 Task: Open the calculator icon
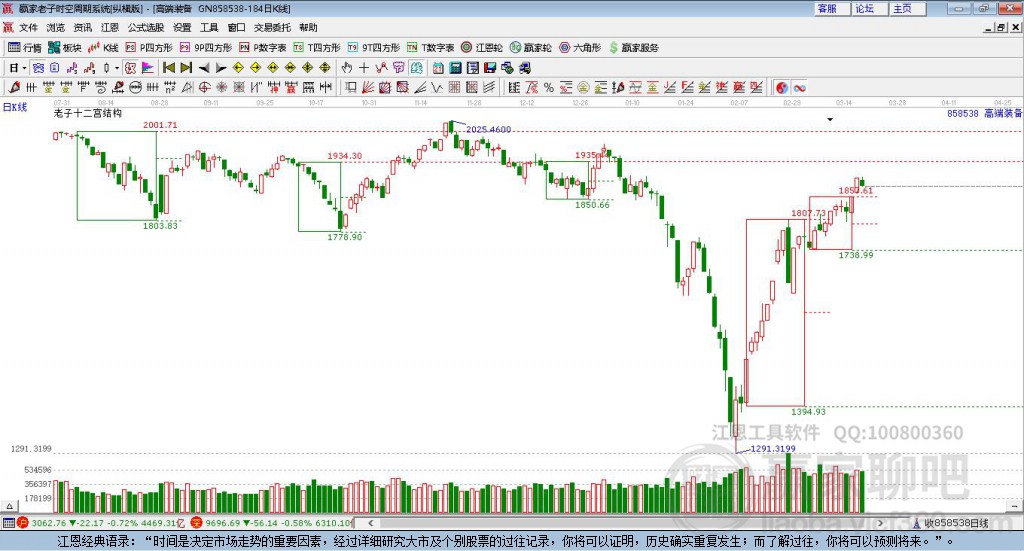pyautogui.click(x=455, y=68)
